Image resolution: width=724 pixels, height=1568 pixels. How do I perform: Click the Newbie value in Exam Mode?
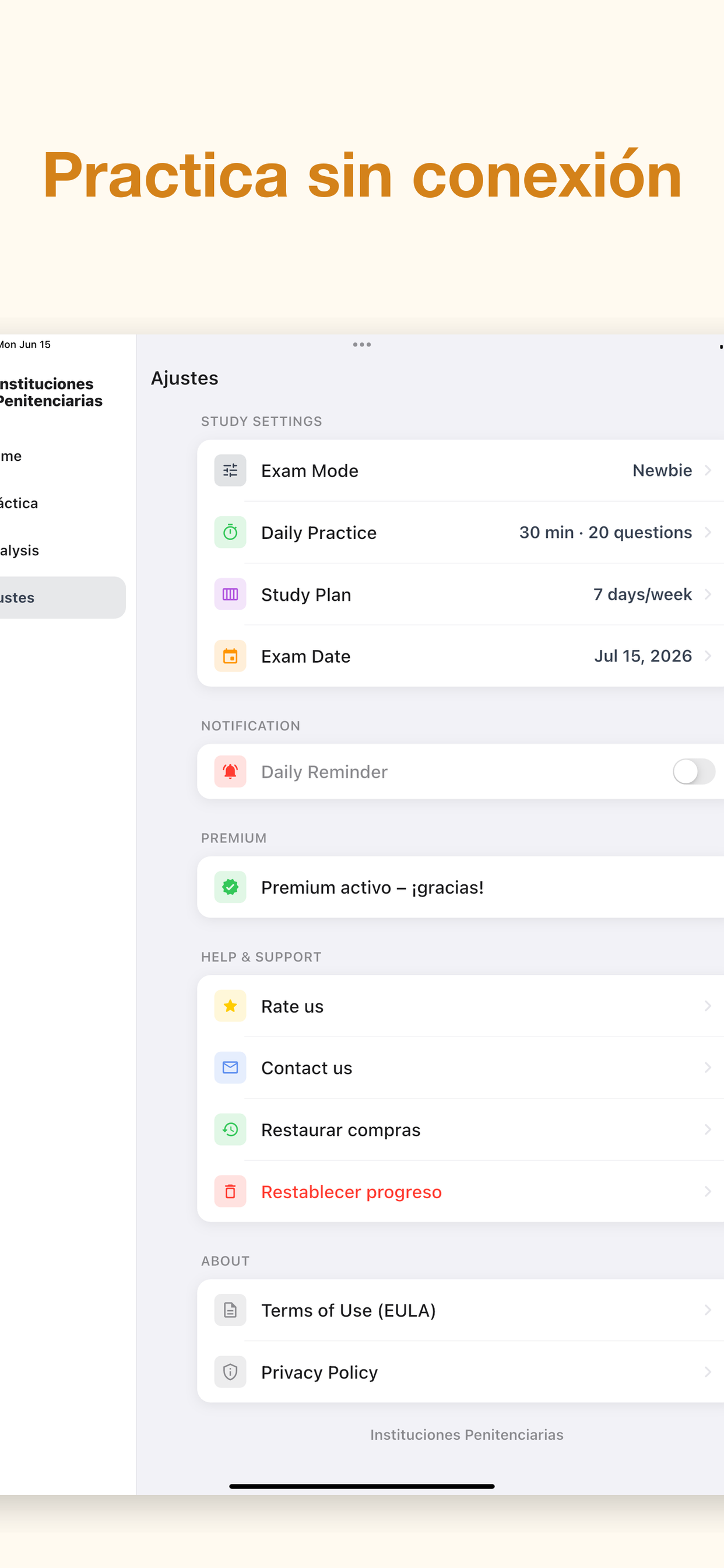tap(662, 471)
